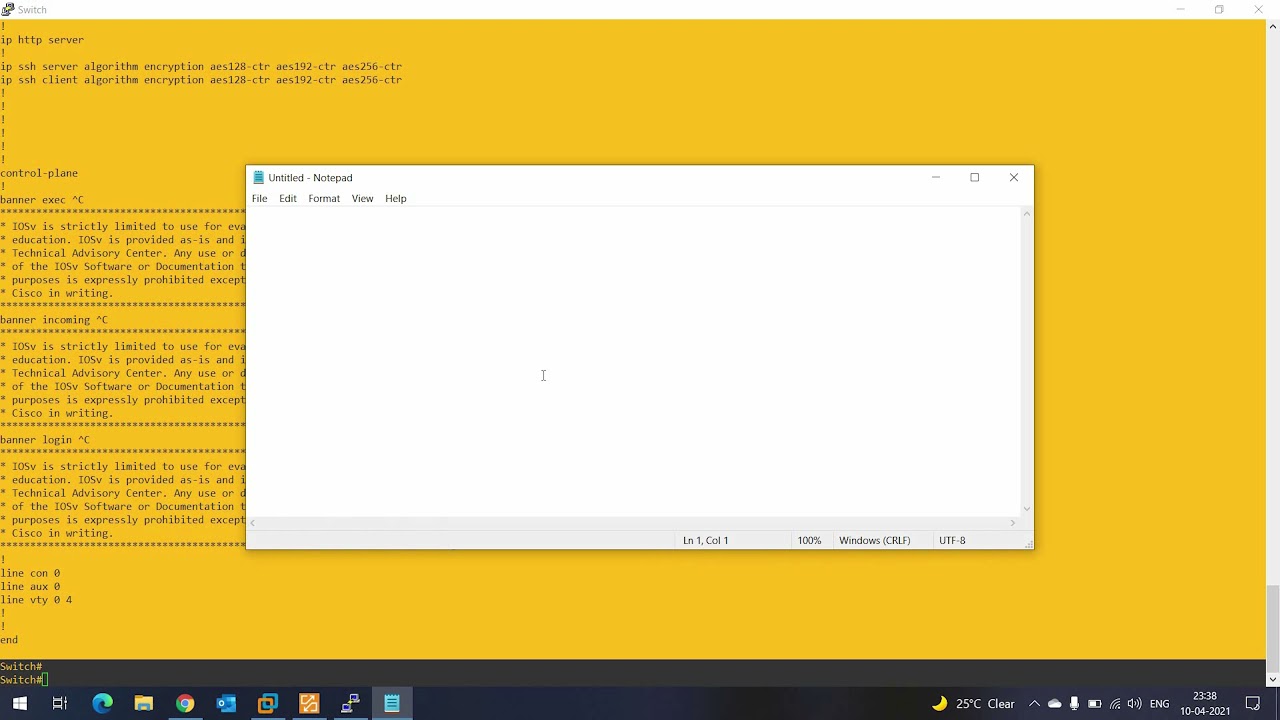Open the OneDrive cloud tray icon
This screenshot has height=720, width=1280.
pos(1054,704)
